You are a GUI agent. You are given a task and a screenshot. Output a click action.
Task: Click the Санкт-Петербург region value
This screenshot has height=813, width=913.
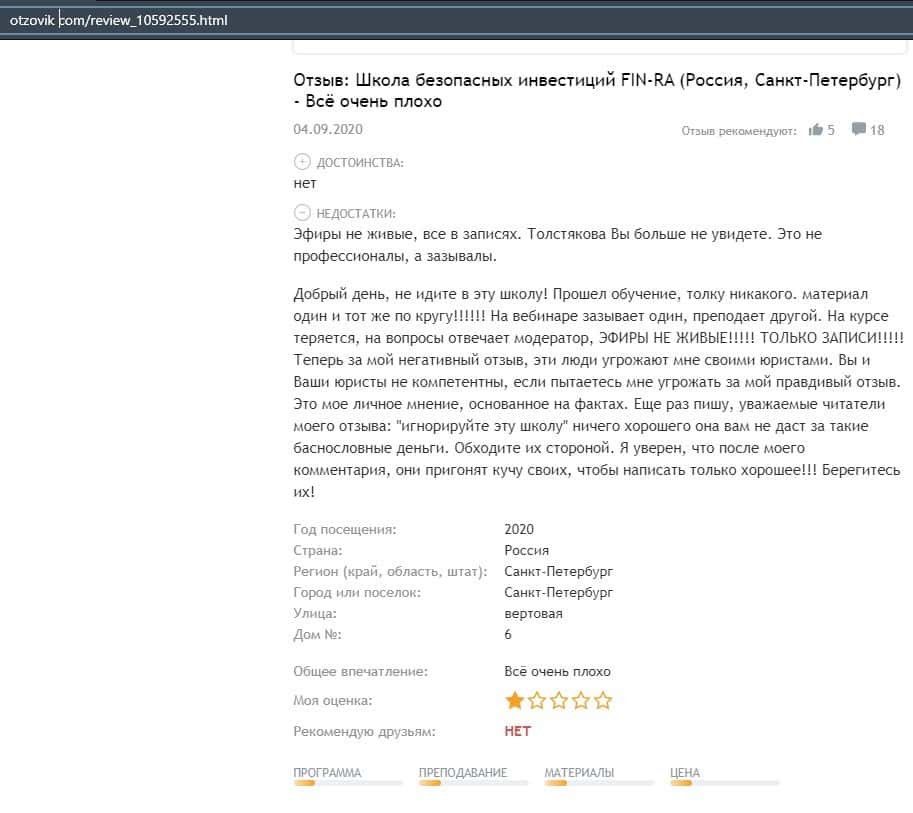tap(559, 571)
